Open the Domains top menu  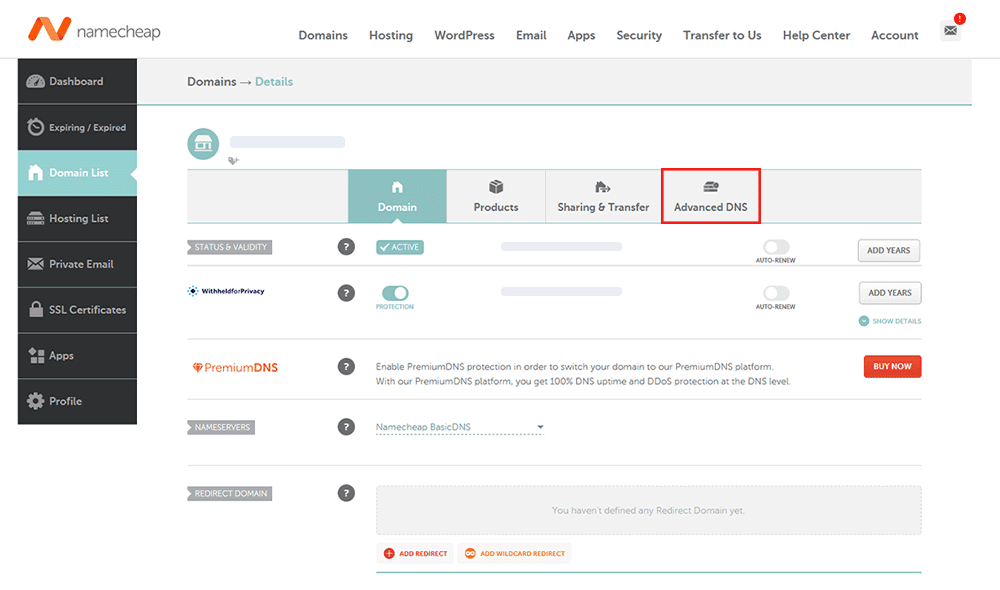pos(323,35)
